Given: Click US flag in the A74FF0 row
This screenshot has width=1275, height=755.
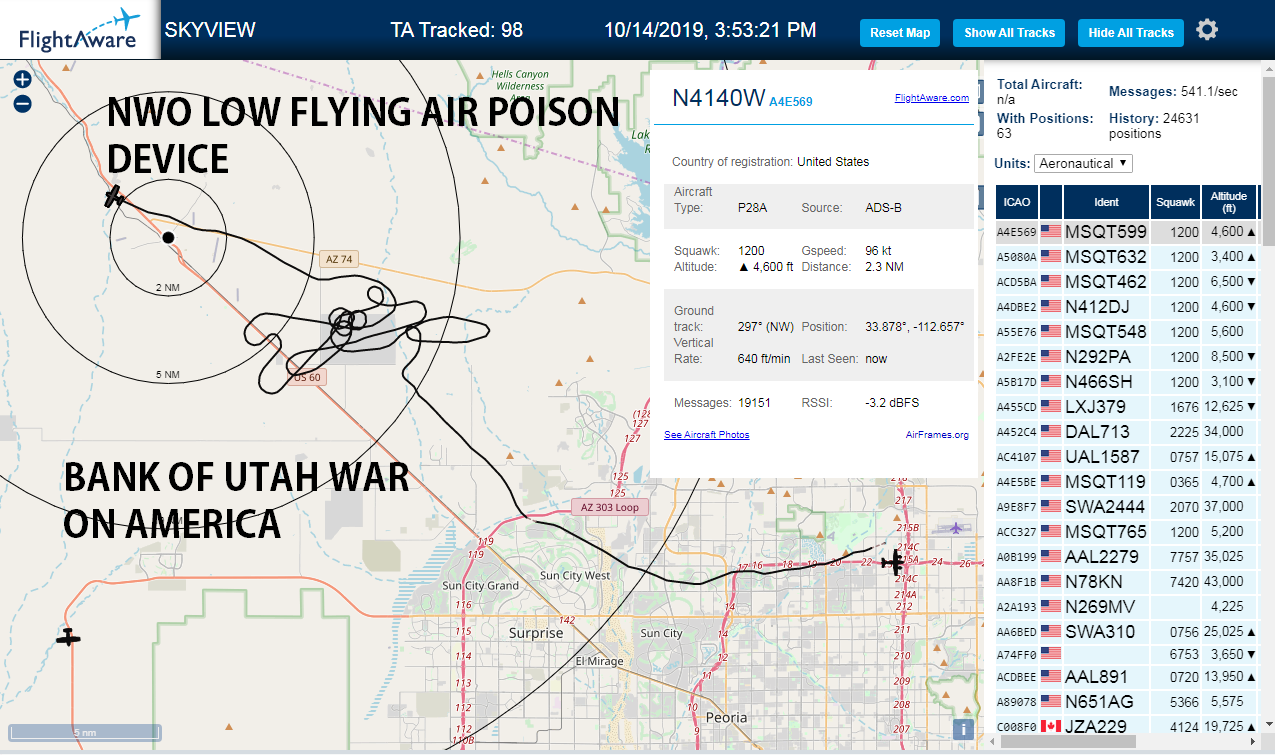Looking at the screenshot, I should (1050, 652).
